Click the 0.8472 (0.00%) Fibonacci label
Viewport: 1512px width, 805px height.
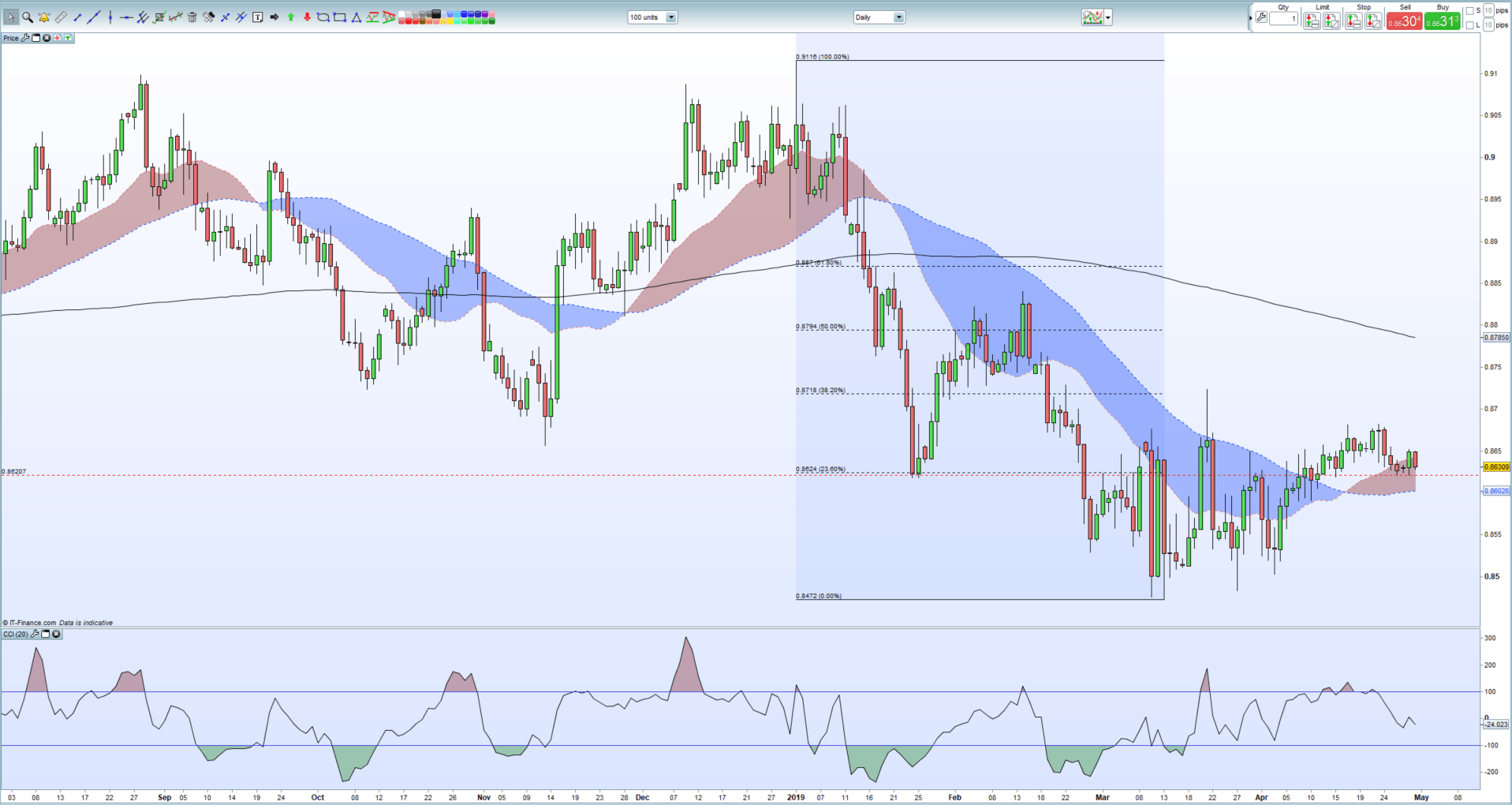(x=819, y=596)
